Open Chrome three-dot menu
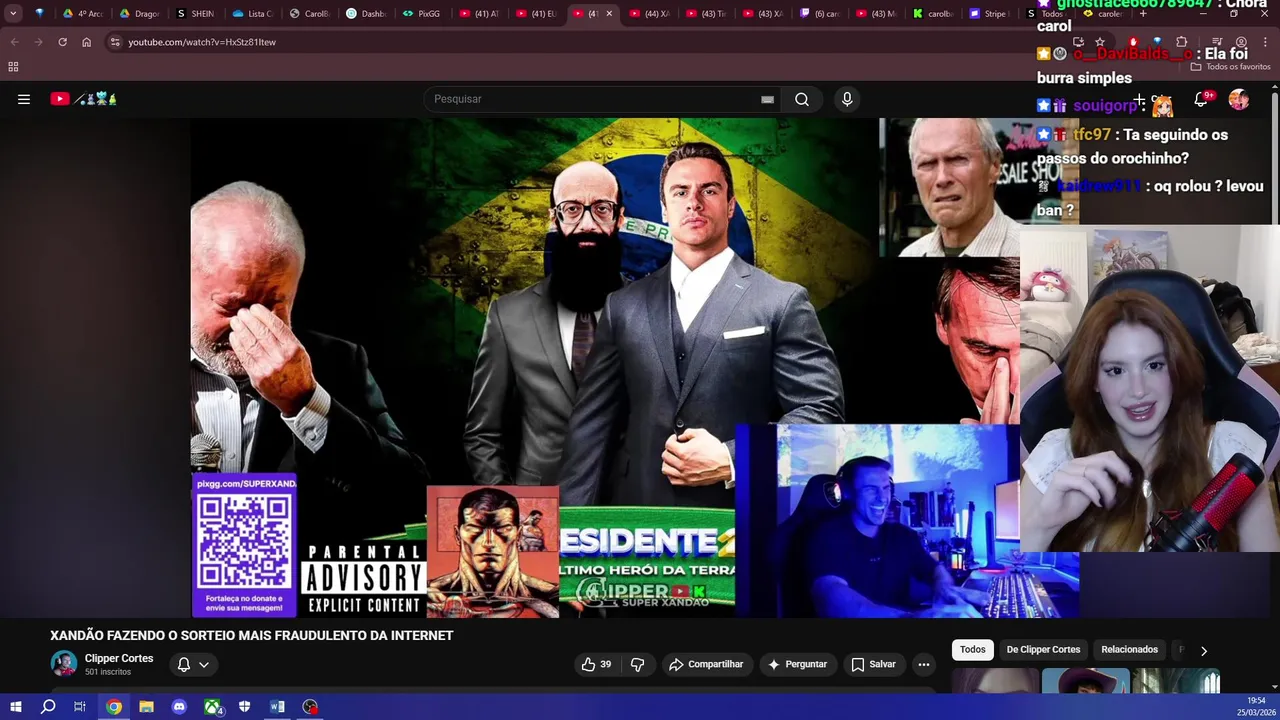This screenshot has width=1280, height=720. point(1265,42)
